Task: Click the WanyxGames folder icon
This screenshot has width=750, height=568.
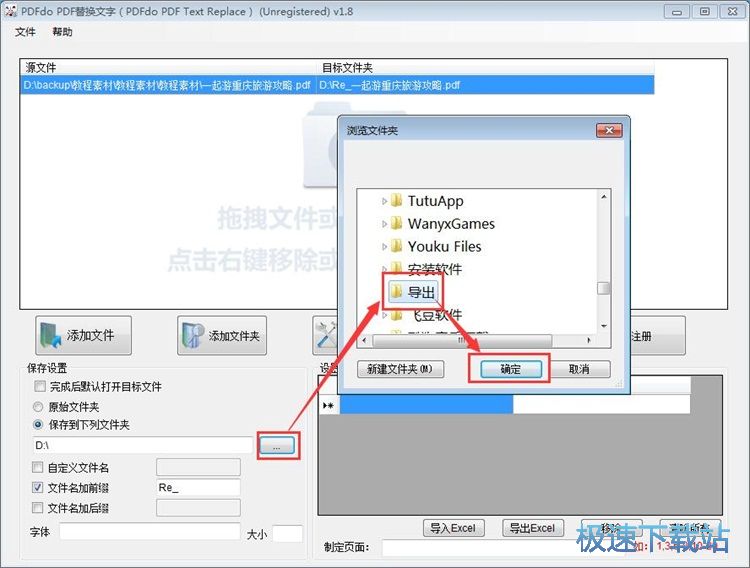Action: 397,223
